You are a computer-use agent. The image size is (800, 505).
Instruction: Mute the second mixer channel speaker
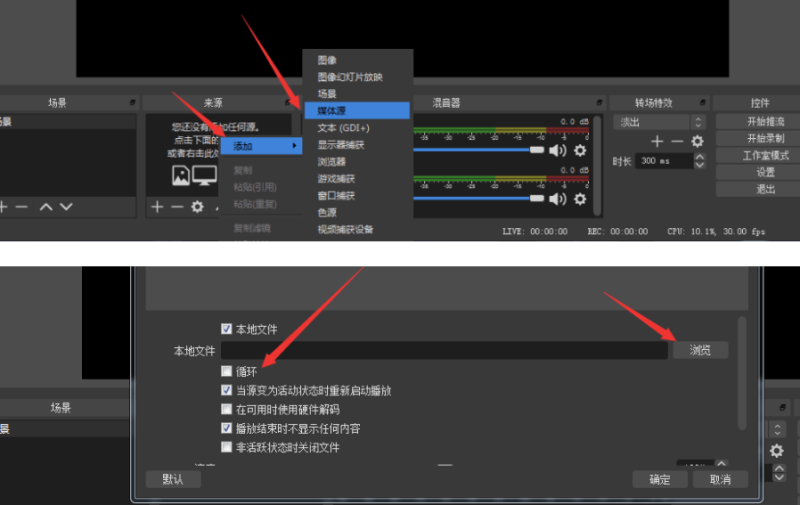[x=558, y=199]
